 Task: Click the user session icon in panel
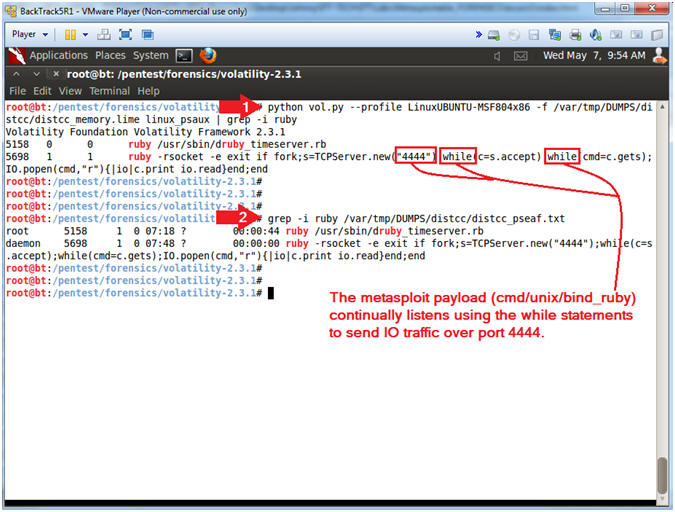click(660, 56)
